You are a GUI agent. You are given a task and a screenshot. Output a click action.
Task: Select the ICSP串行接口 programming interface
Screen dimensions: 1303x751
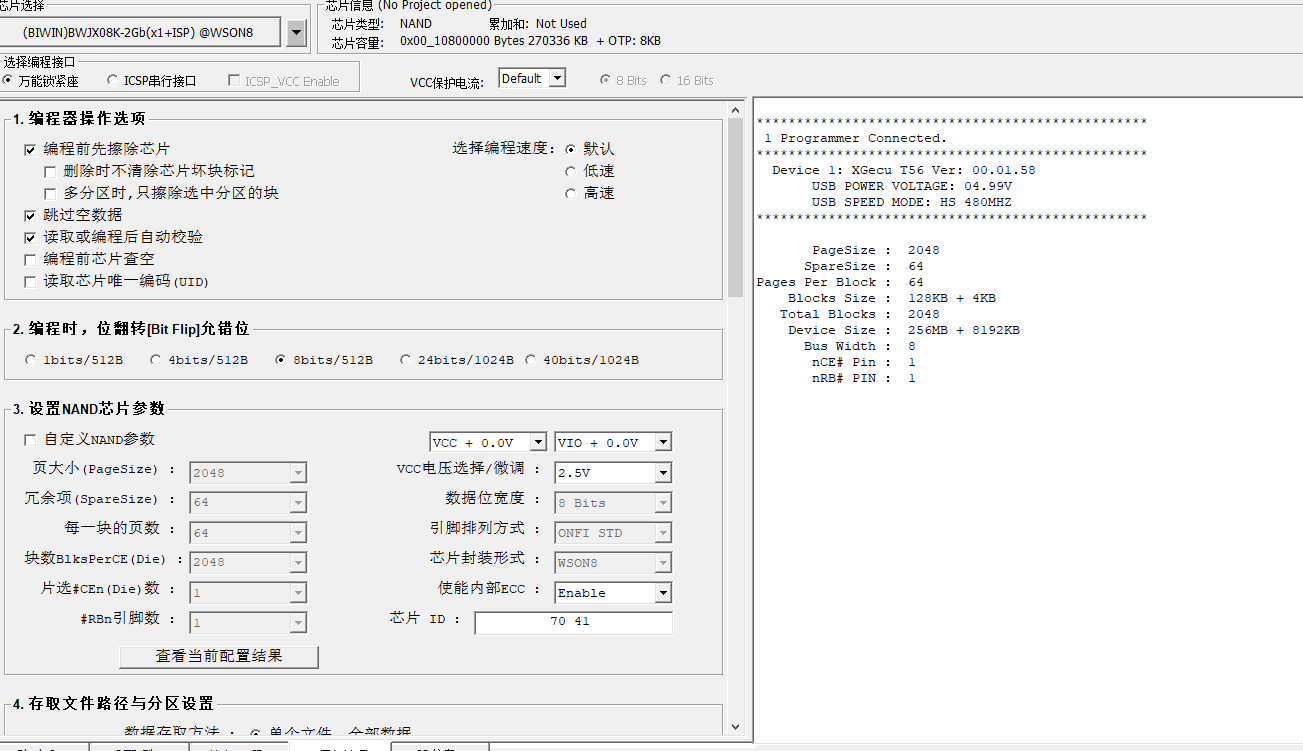coord(113,81)
